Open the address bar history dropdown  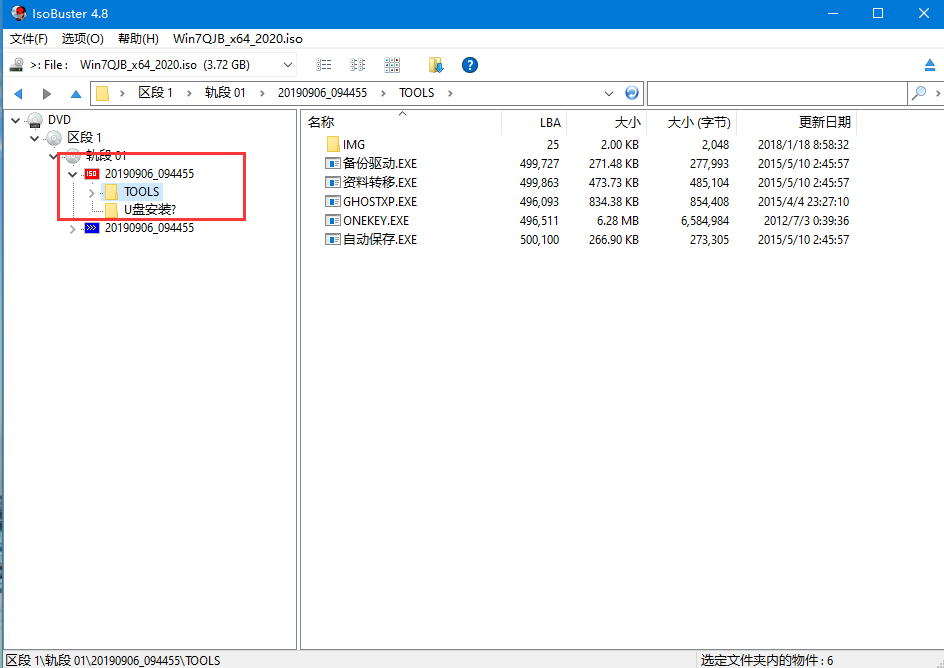pyautogui.click(x=609, y=93)
